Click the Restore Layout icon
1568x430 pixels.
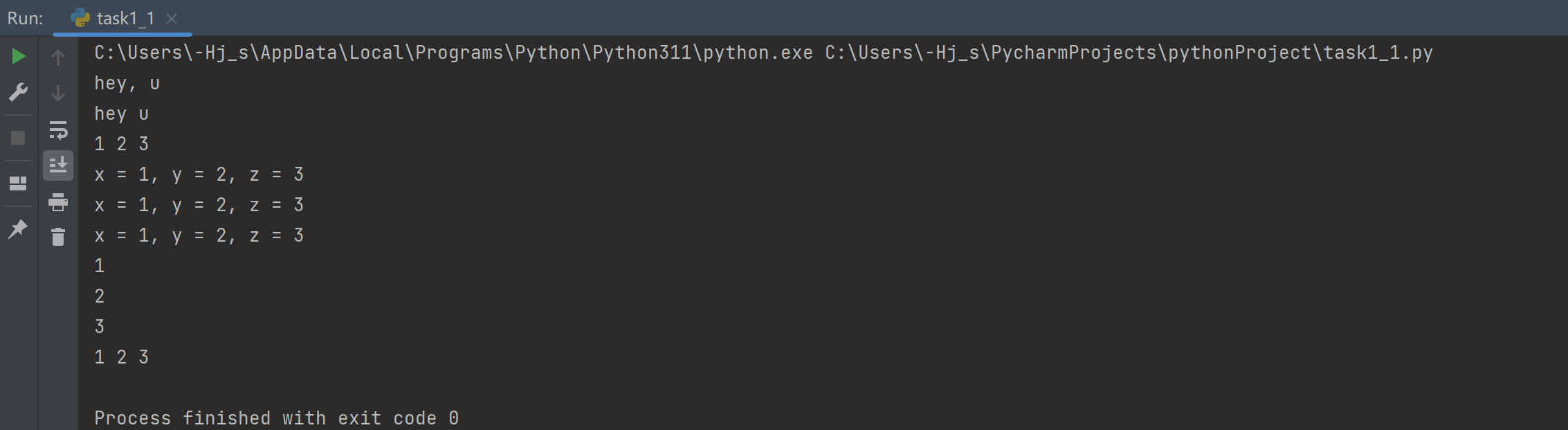point(19,183)
